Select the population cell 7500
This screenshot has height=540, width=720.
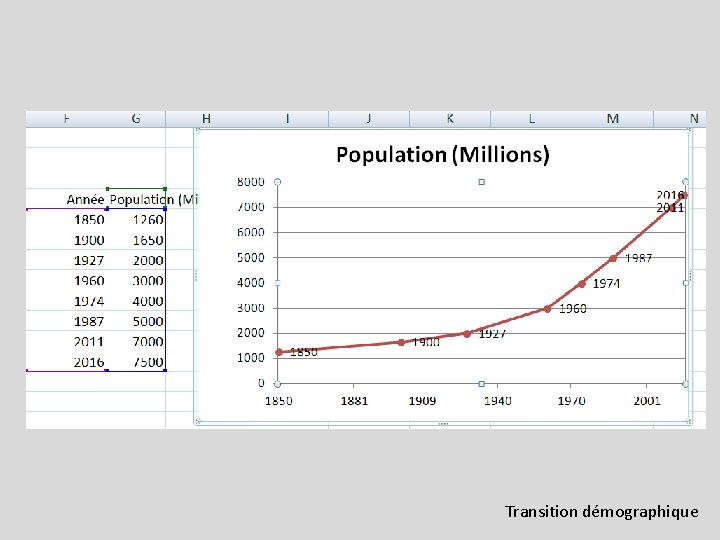(x=136, y=361)
